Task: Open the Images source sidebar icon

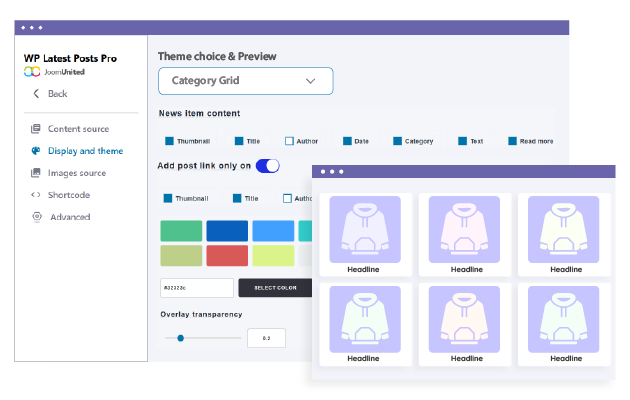Action: coord(36,173)
